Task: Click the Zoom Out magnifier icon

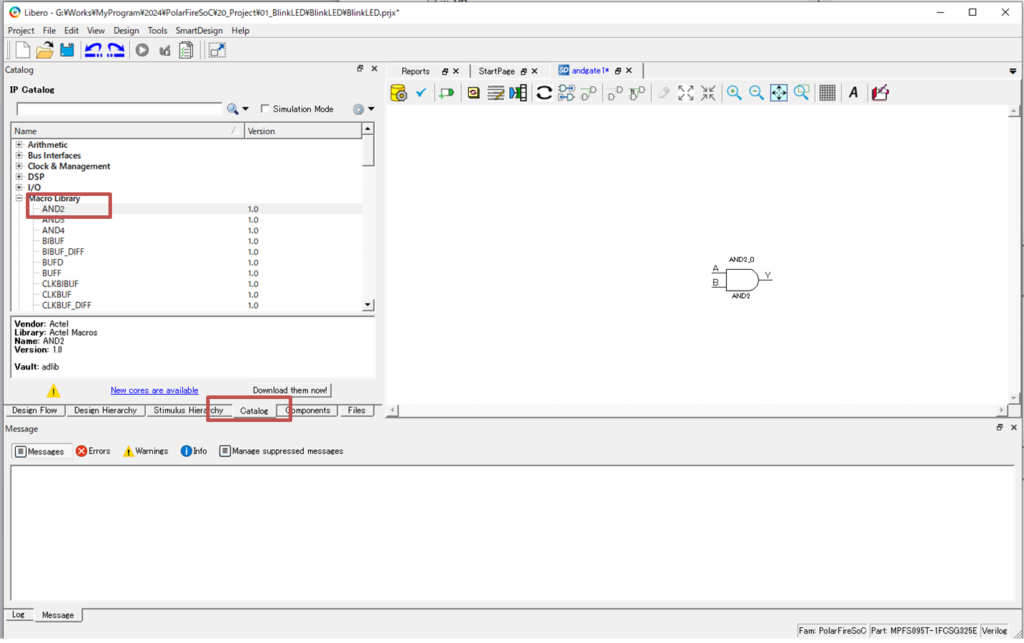Action: pyautogui.click(x=756, y=93)
